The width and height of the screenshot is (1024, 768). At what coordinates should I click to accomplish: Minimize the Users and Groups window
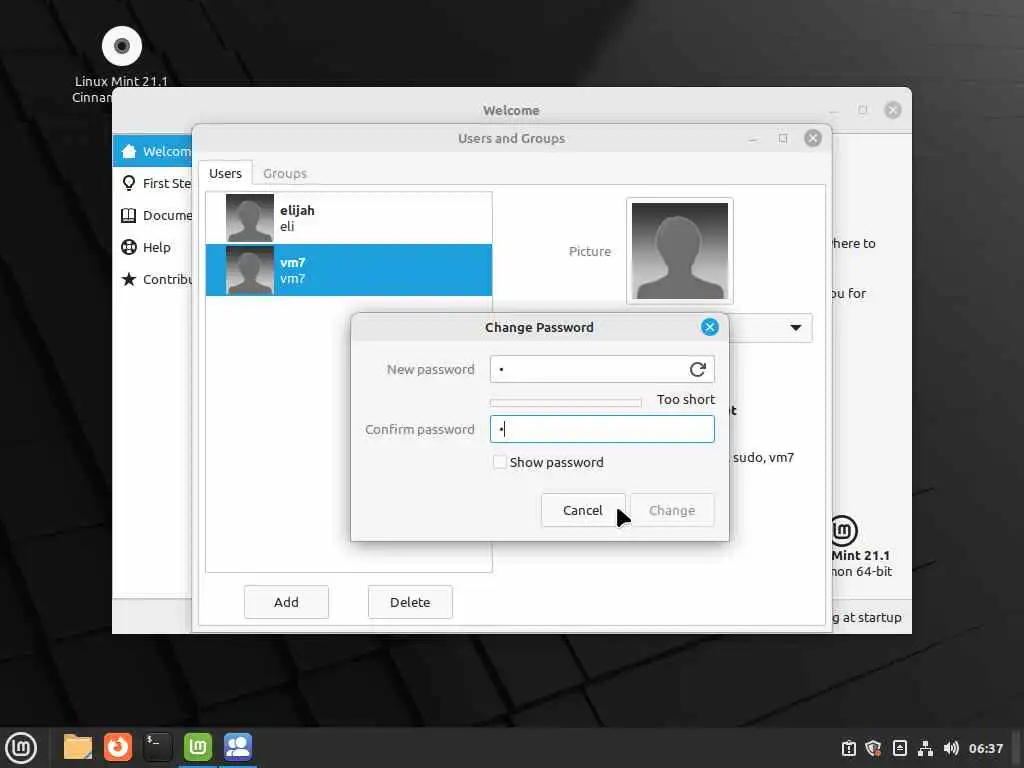[753, 138]
